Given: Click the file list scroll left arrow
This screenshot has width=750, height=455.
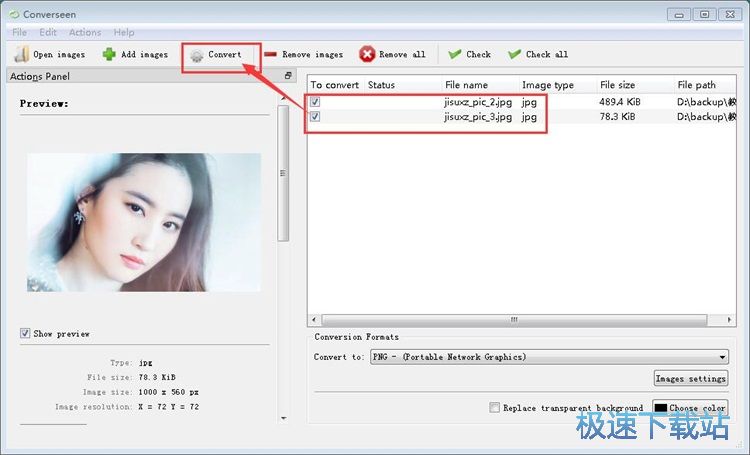Looking at the screenshot, I should (314, 319).
